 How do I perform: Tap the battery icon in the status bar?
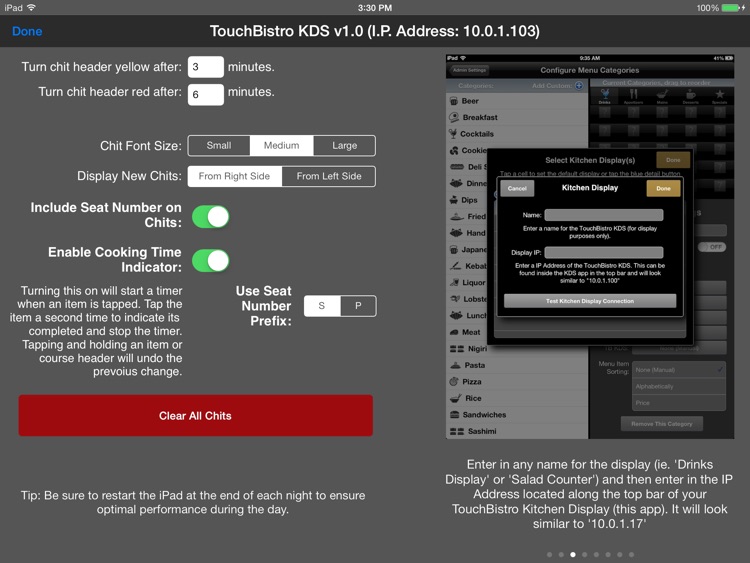[733, 8]
